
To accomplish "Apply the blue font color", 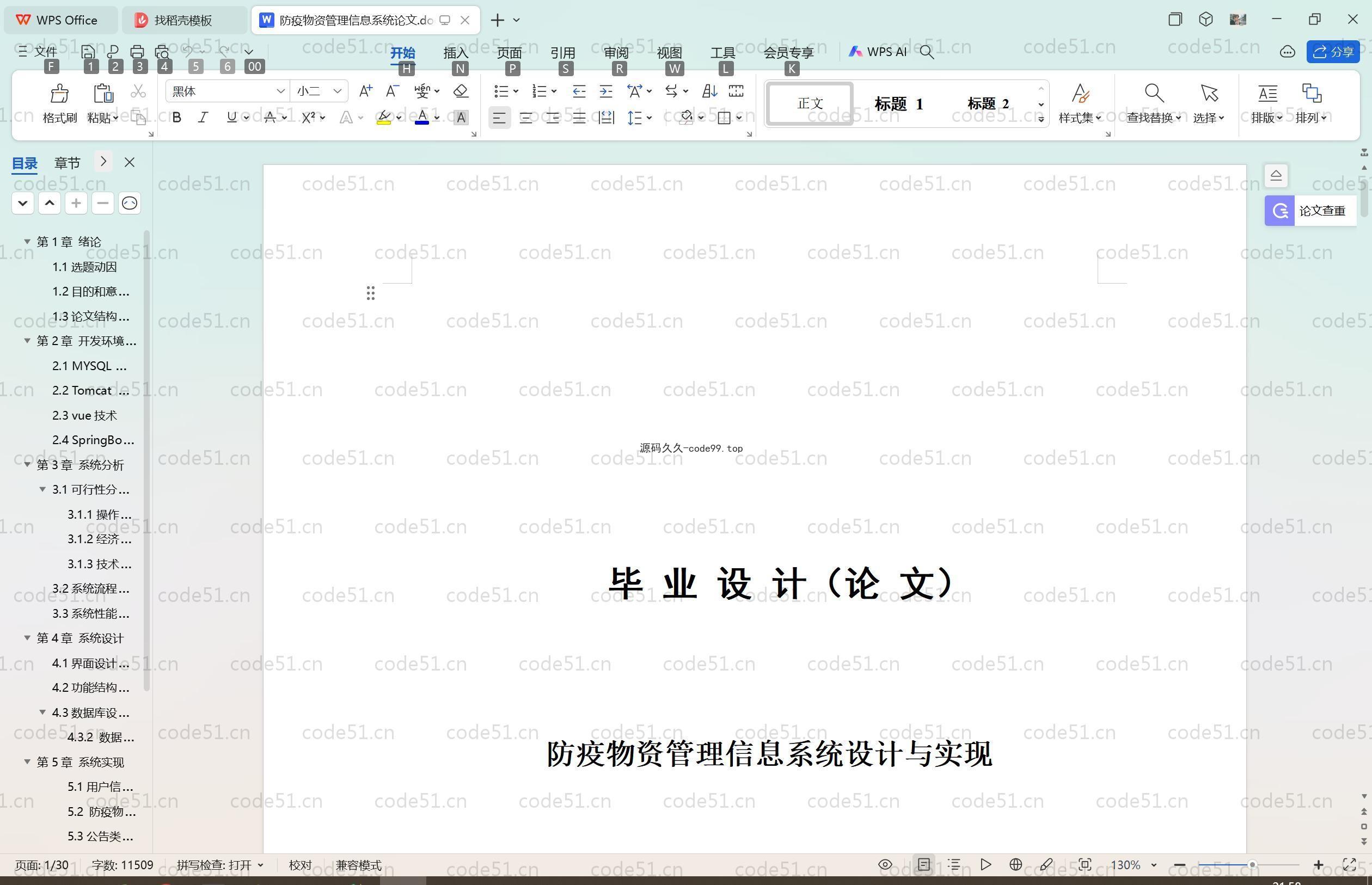I will click(x=422, y=117).
